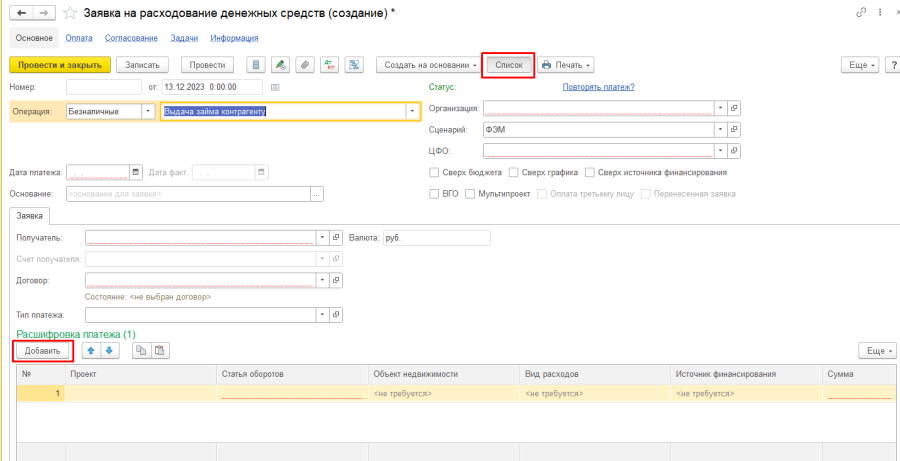The image size is (900, 461).
Task: Enable the Сверх бюджета checkbox
Action: 434,172
